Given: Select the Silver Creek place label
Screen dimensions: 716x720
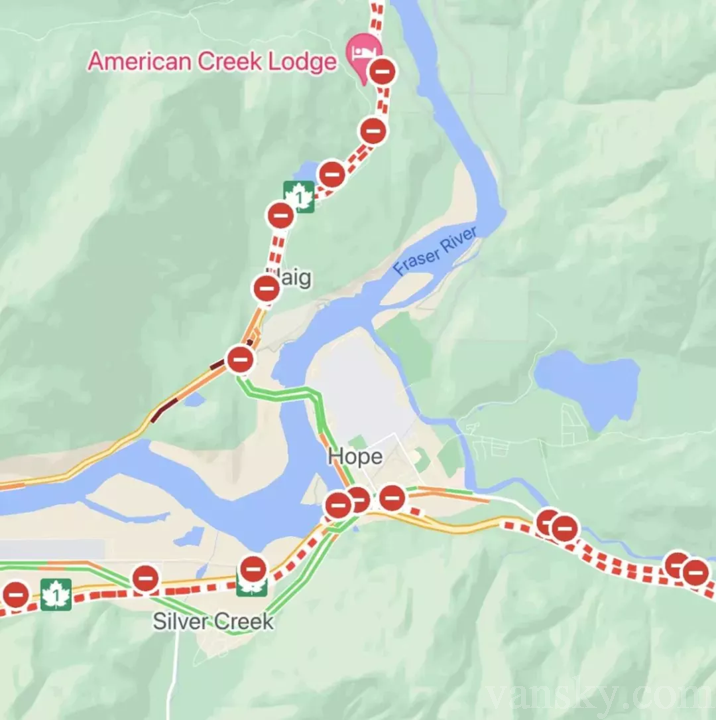Looking at the screenshot, I should click(213, 622).
